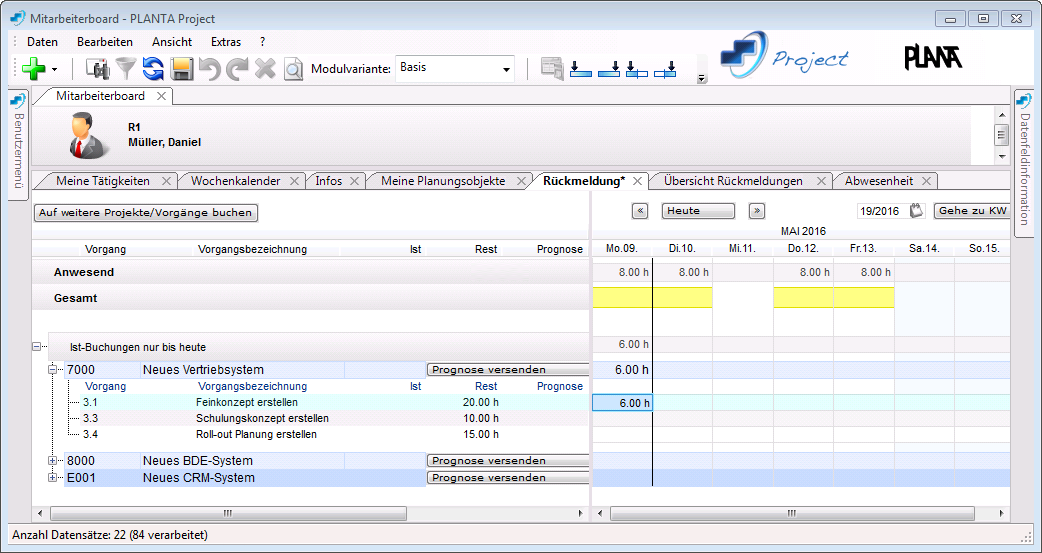Open the Datenfeldinformation side panel
The width and height of the screenshot is (1042, 553).
1024,163
